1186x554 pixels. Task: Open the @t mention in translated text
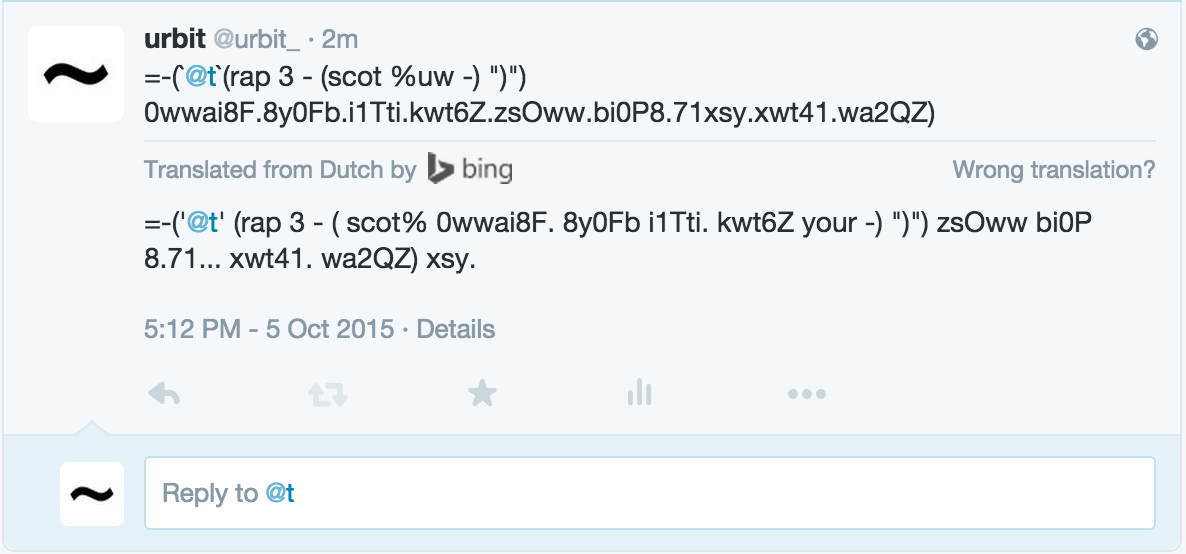[201, 223]
